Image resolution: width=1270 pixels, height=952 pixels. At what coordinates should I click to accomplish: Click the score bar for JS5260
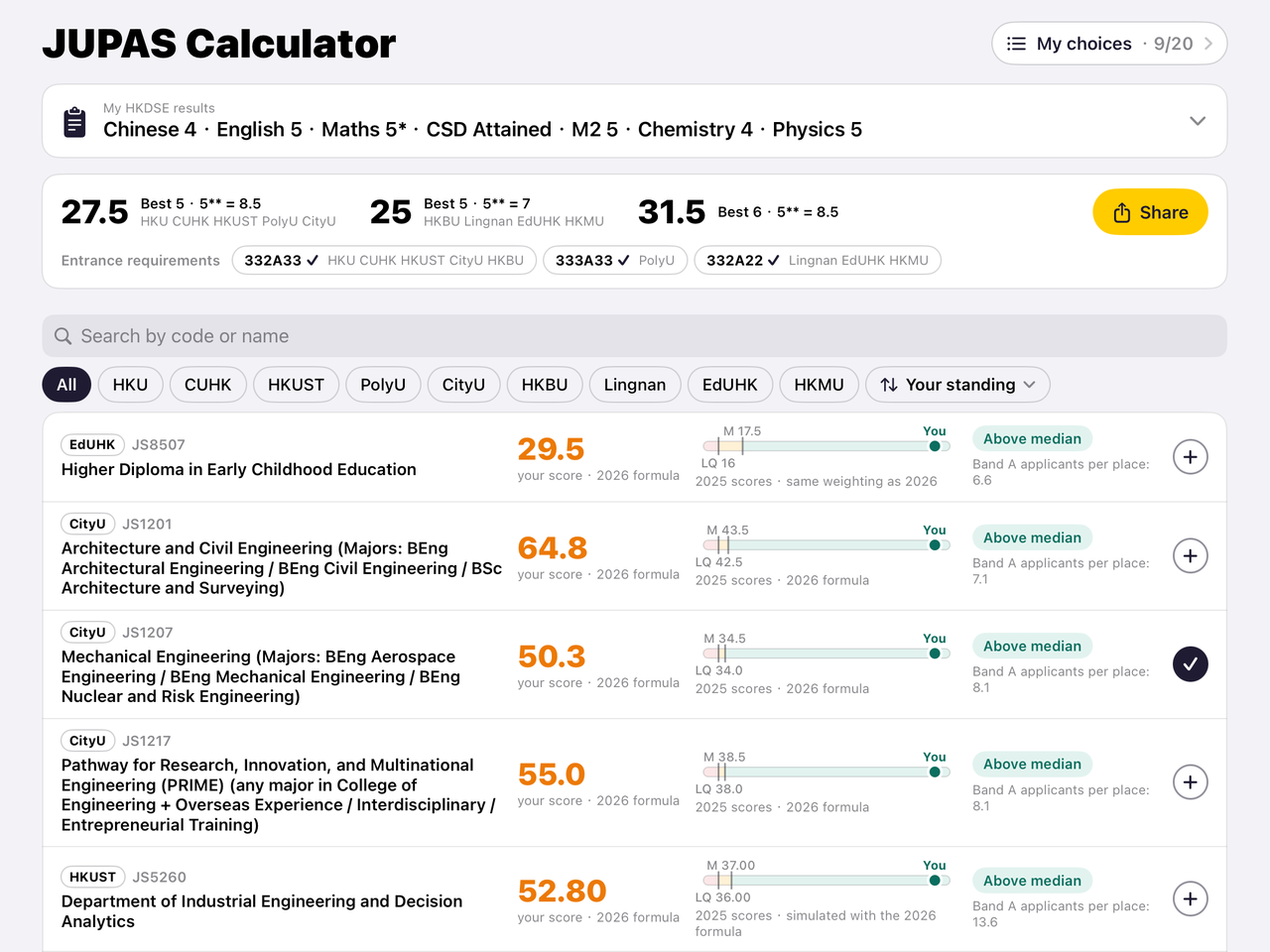pyautogui.click(x=826, y=881)
